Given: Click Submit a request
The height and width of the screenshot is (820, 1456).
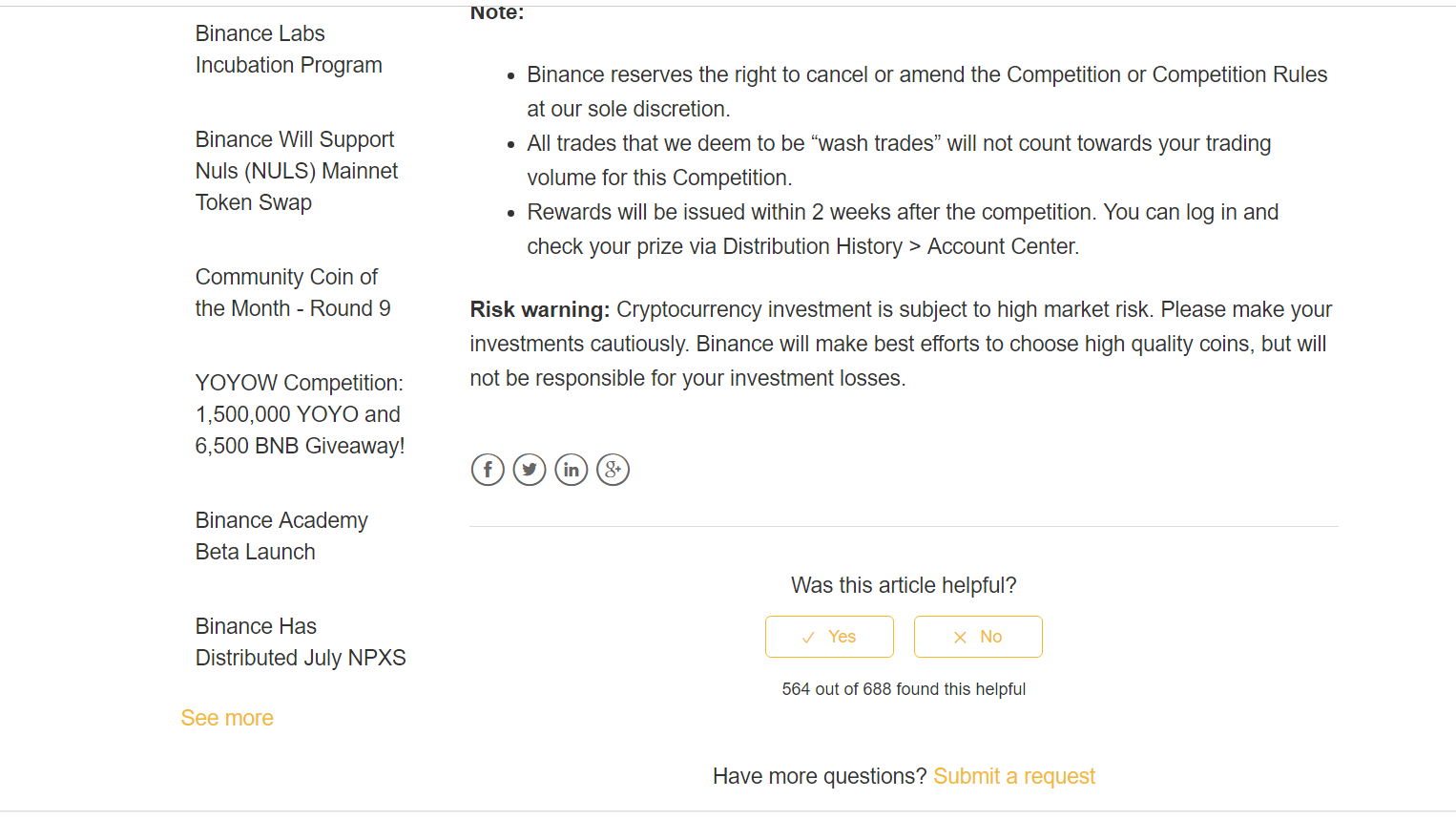Looking at the screenshot, I should 1014,776.
